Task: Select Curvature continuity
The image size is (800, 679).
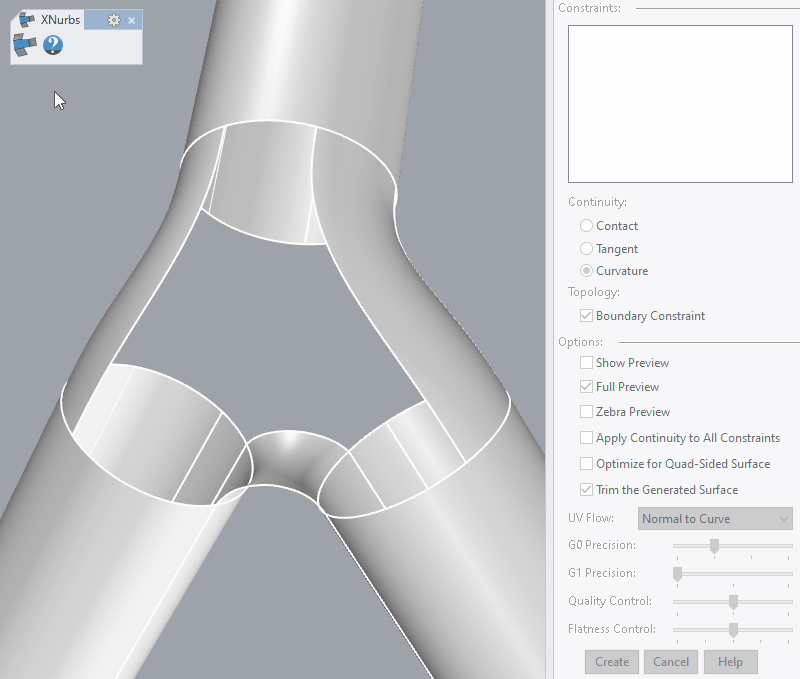Action: tap(587, 270)
